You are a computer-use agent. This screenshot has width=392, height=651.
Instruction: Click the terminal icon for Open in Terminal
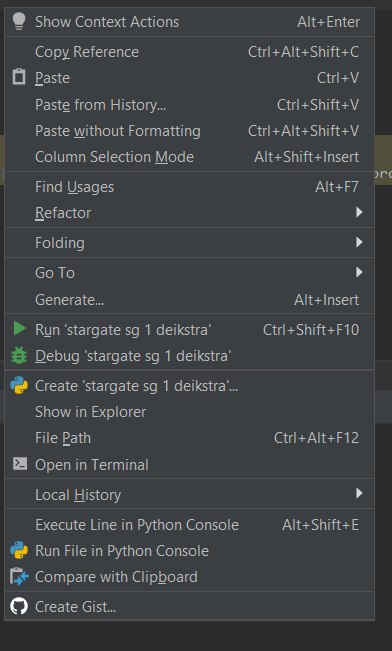tap(20, 464)
